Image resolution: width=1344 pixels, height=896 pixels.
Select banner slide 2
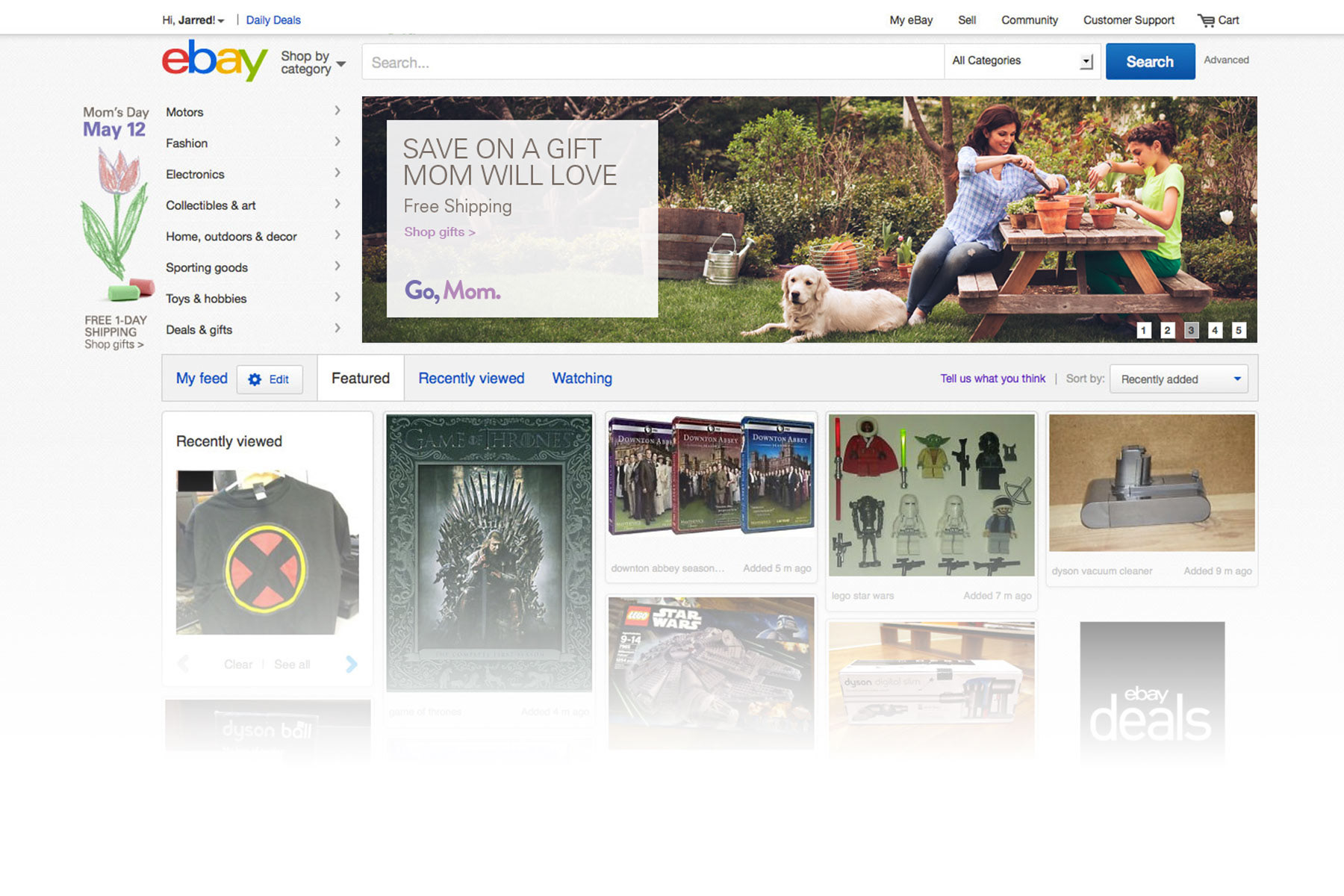pos(1168,330)
